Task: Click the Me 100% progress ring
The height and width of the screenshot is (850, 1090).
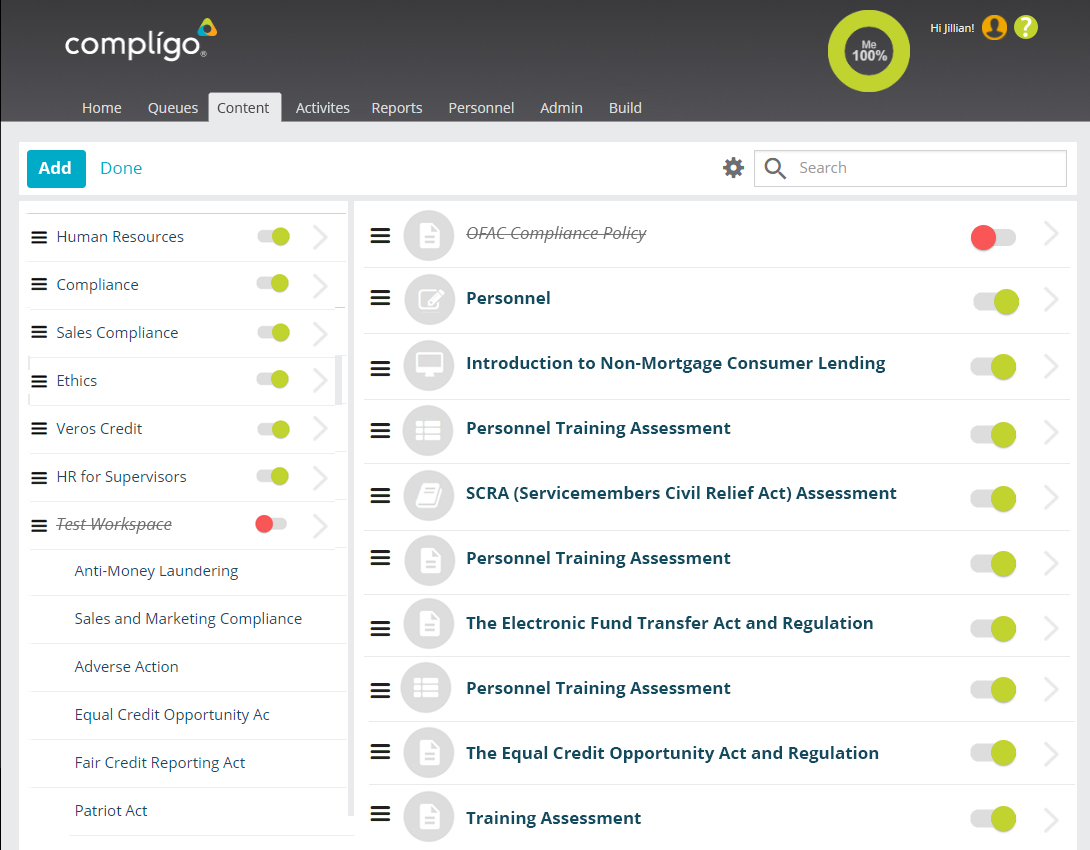Action: [x=869, y=51]
